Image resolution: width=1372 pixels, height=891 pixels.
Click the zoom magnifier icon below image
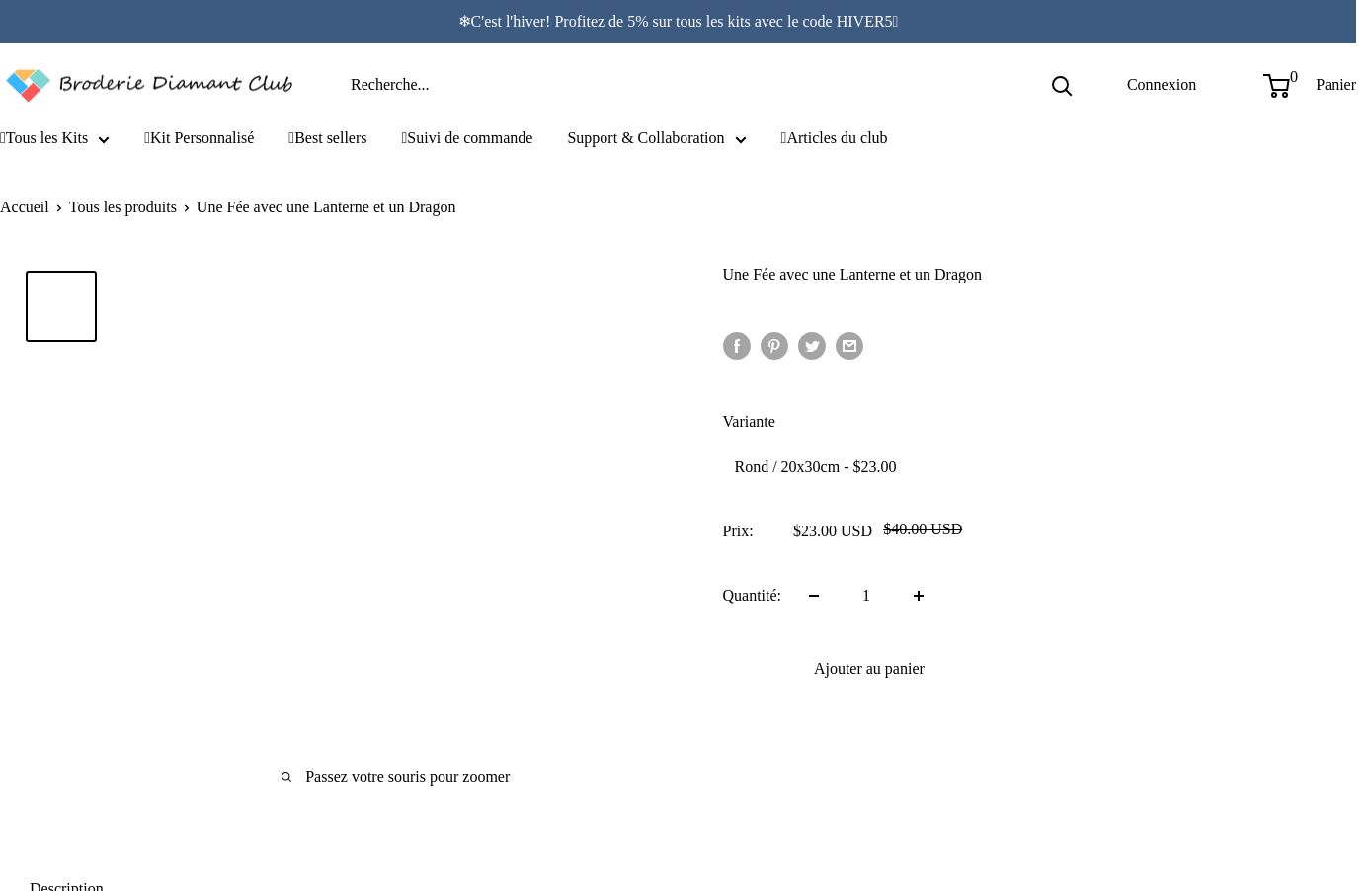(286, 777)
